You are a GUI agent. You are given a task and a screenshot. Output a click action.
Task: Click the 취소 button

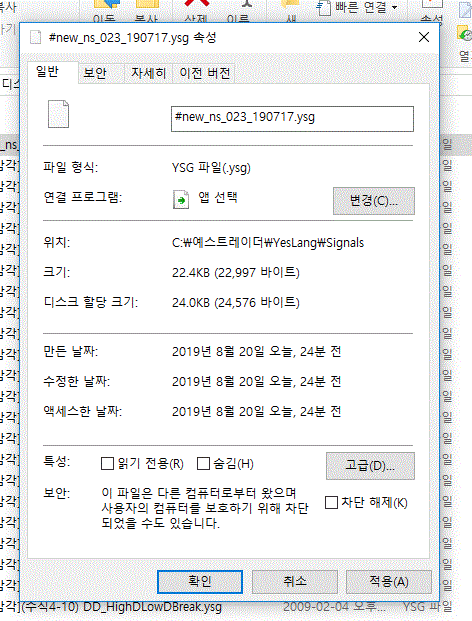(295, 581)
